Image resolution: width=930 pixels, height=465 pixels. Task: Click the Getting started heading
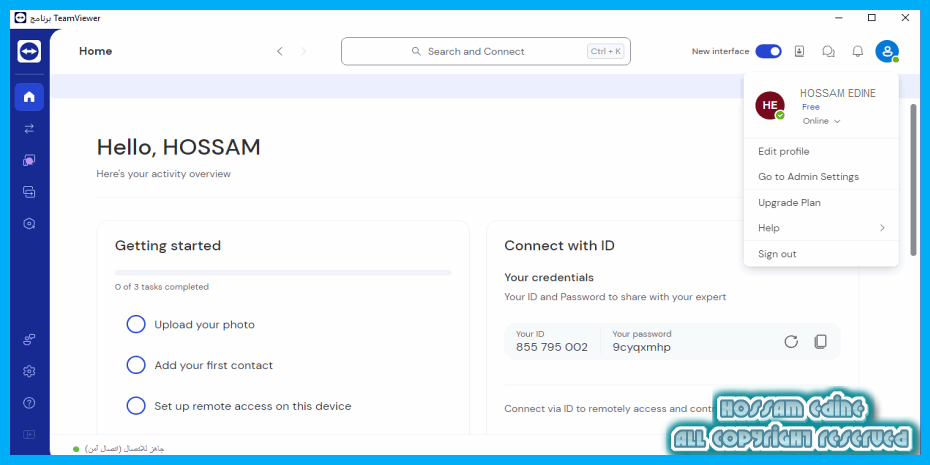[x=168, y=246]
